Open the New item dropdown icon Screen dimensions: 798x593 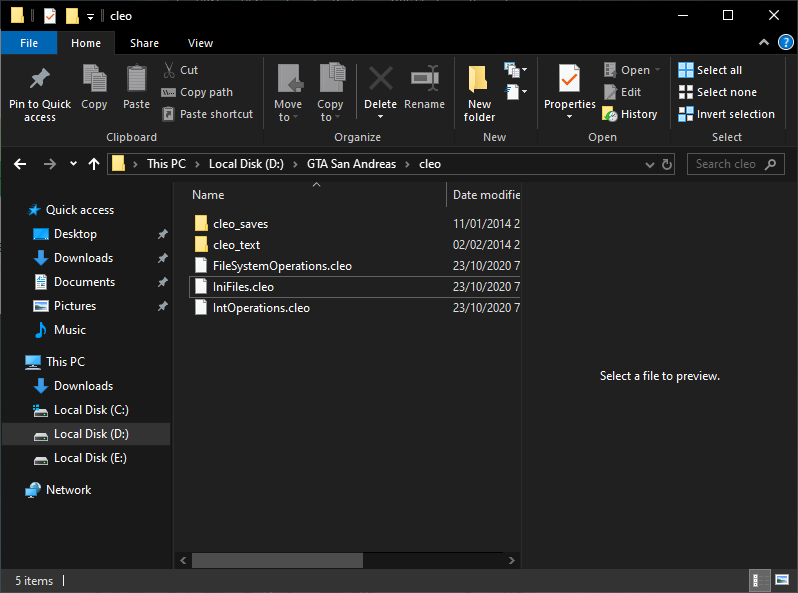(515, 70)
